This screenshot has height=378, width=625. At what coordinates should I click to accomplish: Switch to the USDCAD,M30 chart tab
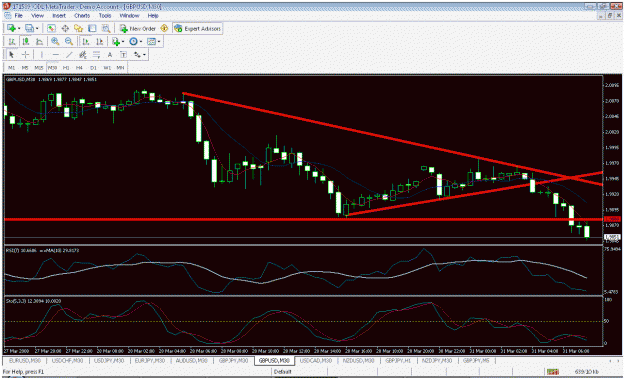click(x=316, y=360)
